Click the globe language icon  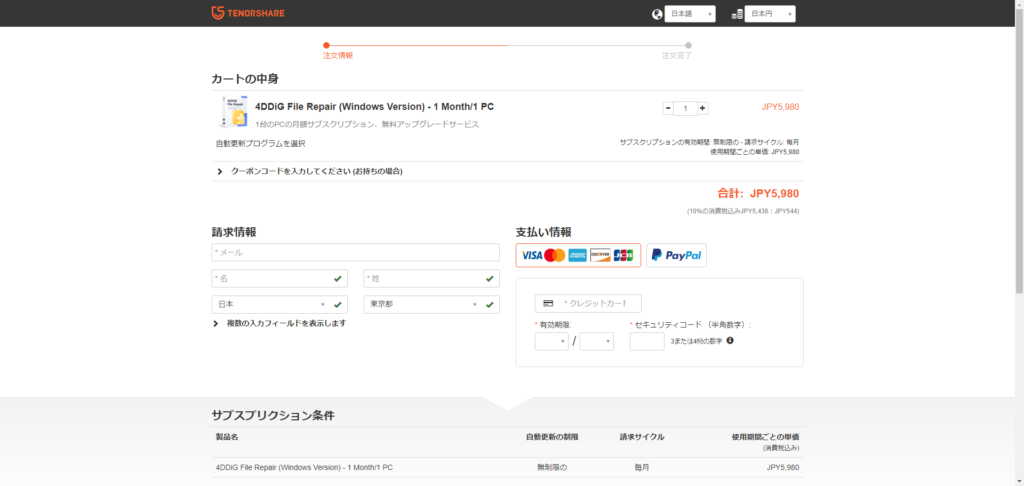[x=657, y=14]
